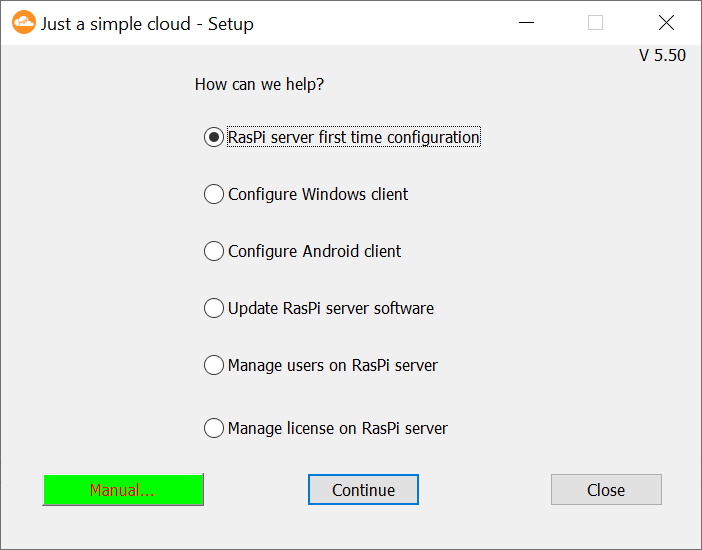This screenshot has height=550, width=702.
Task: Click the orange cloud app icon
Action: (x=24, y=23)
